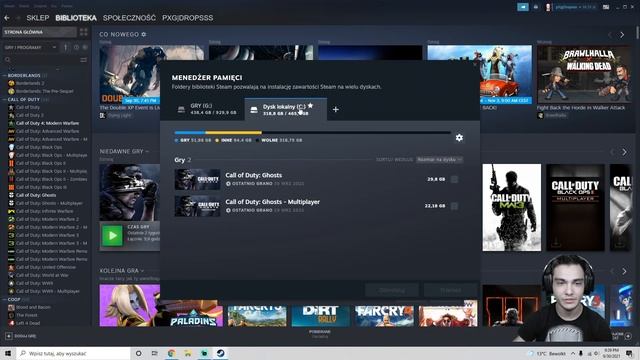
Task: Open Windows notification center icon
Action: tap(630, 353)
